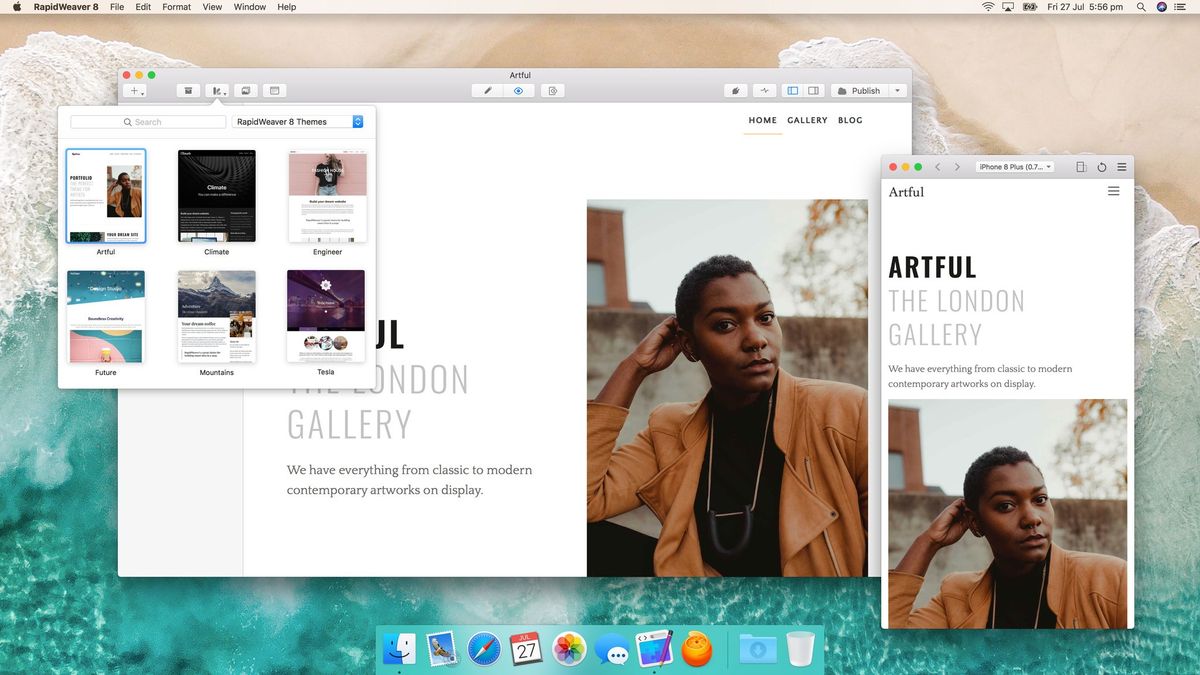Click the Health Check heartbeat icon
Viewport: 1200px width, 675px height.
[x=764, y=90]
